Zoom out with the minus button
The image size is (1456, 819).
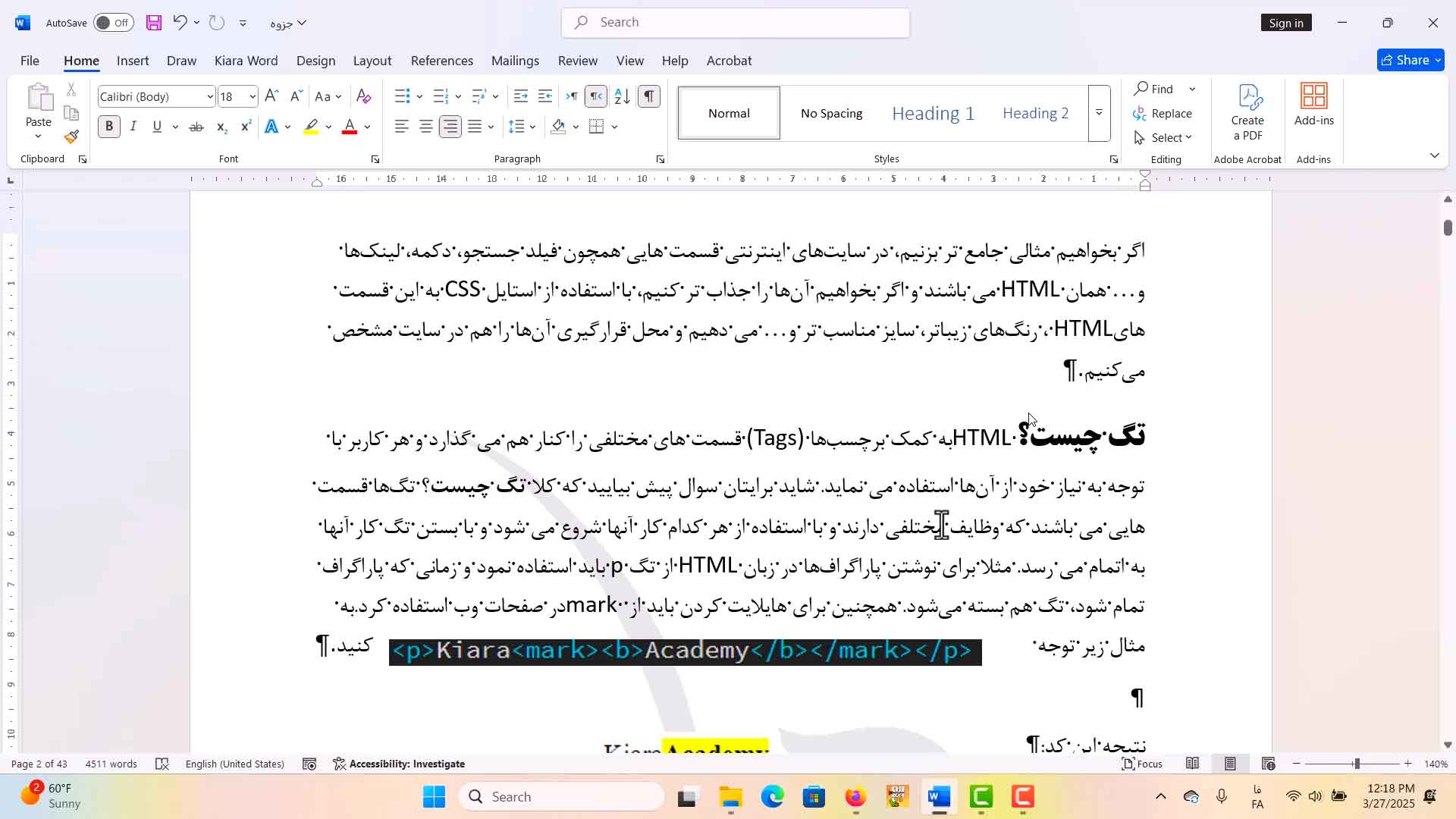pos(1297,764)
